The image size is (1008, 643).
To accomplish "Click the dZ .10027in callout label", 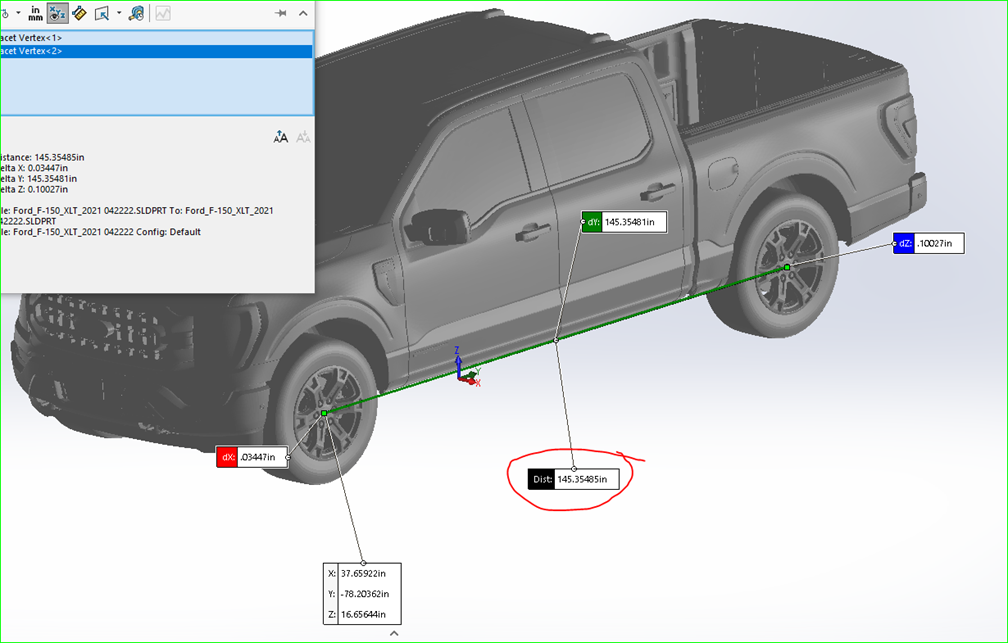I will click(x=929, y=243).
